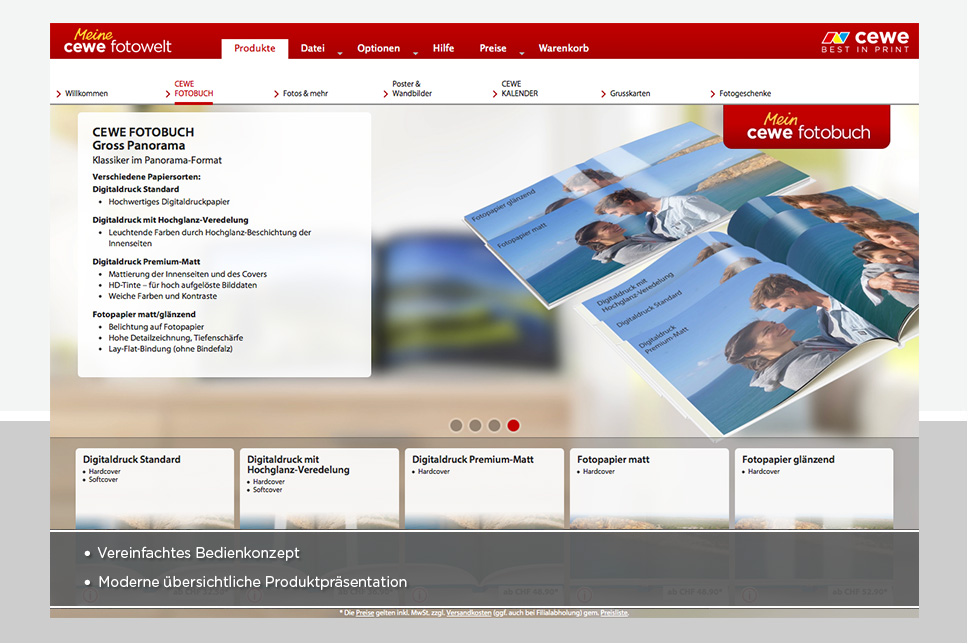Open the Versandkosten link in the footer
This screenshot has width=968, height=644.
(x=469, y=613)
